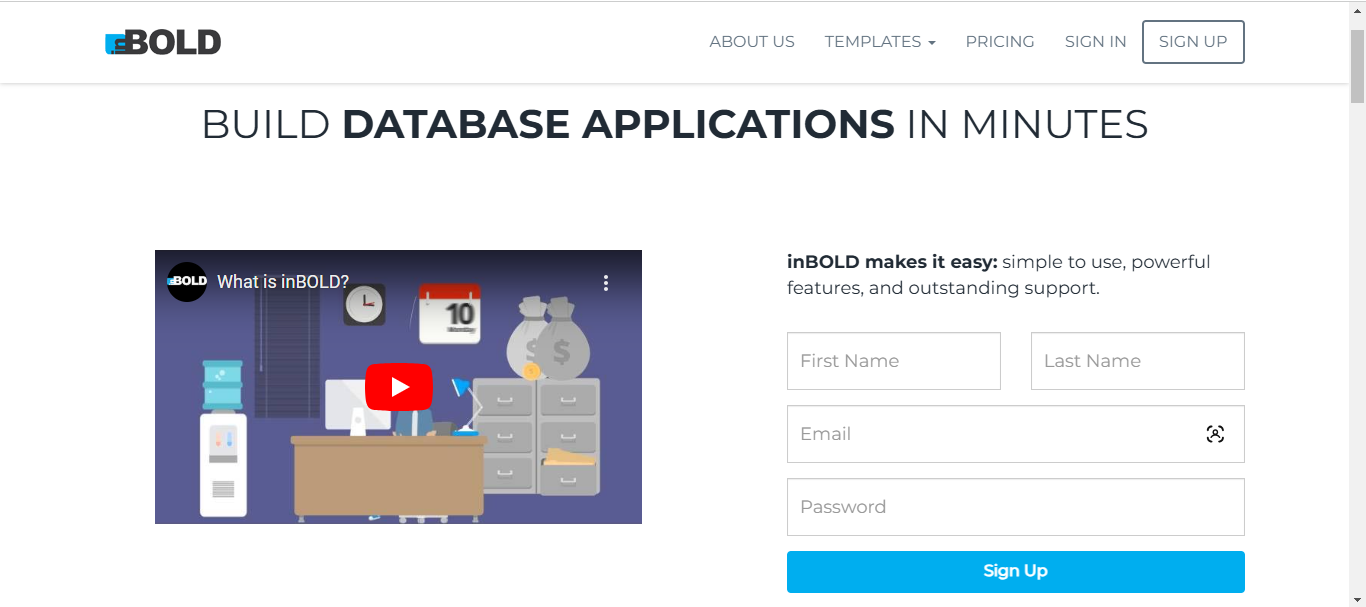
Task: Focus the First Name input field
Action: click(894, 361)
